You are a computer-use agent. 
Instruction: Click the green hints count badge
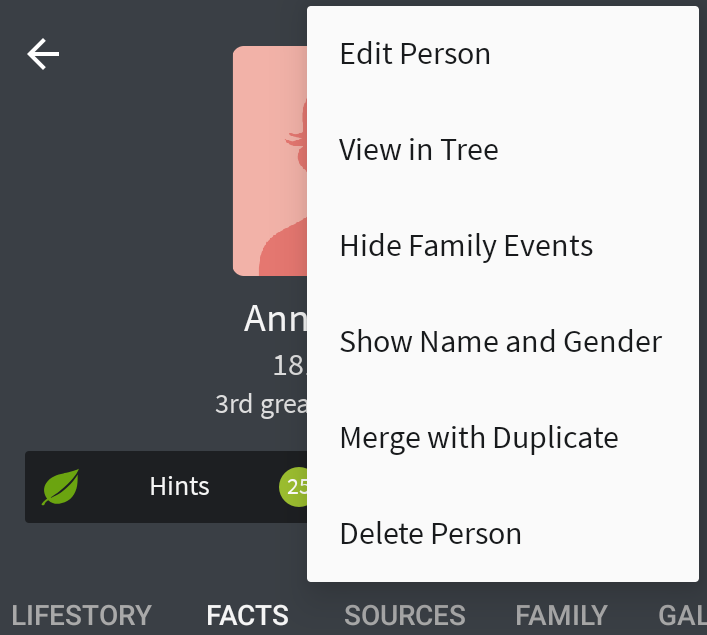coord(293,487)
